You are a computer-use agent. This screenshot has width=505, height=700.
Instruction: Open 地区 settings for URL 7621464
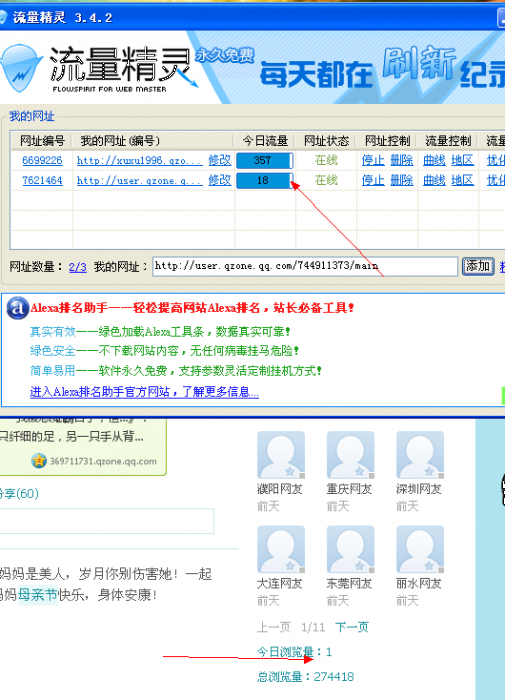point(463,180)
